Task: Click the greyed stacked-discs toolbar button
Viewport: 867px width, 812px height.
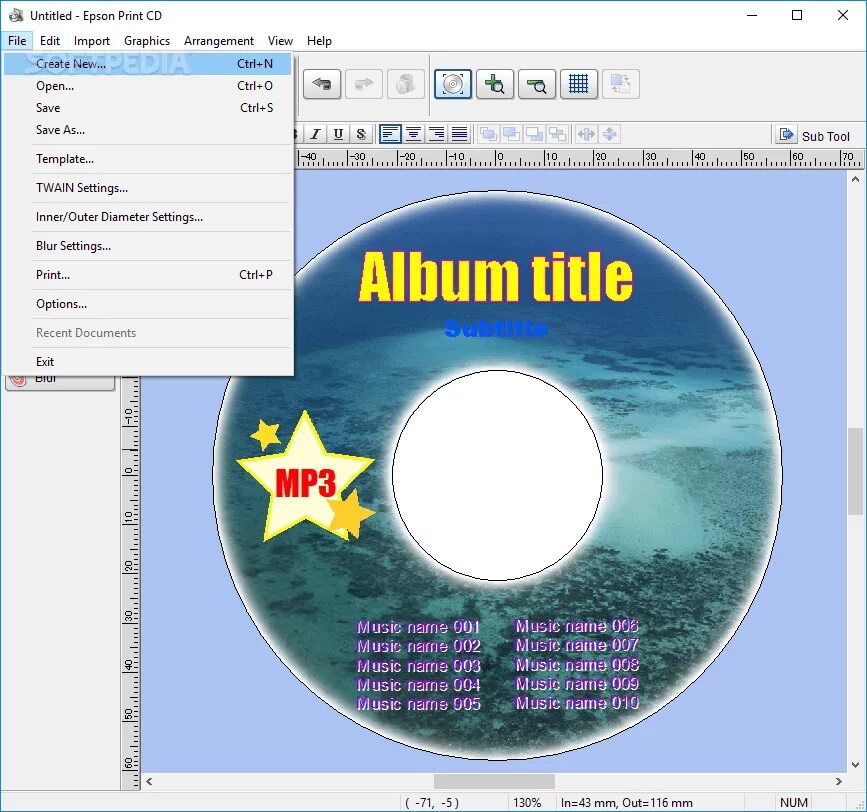Action: (406, 84)
